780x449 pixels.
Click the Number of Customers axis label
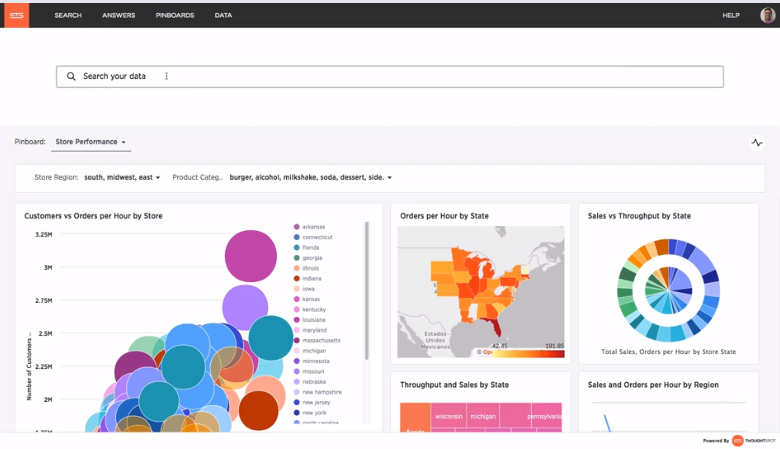tap(29, 369)
